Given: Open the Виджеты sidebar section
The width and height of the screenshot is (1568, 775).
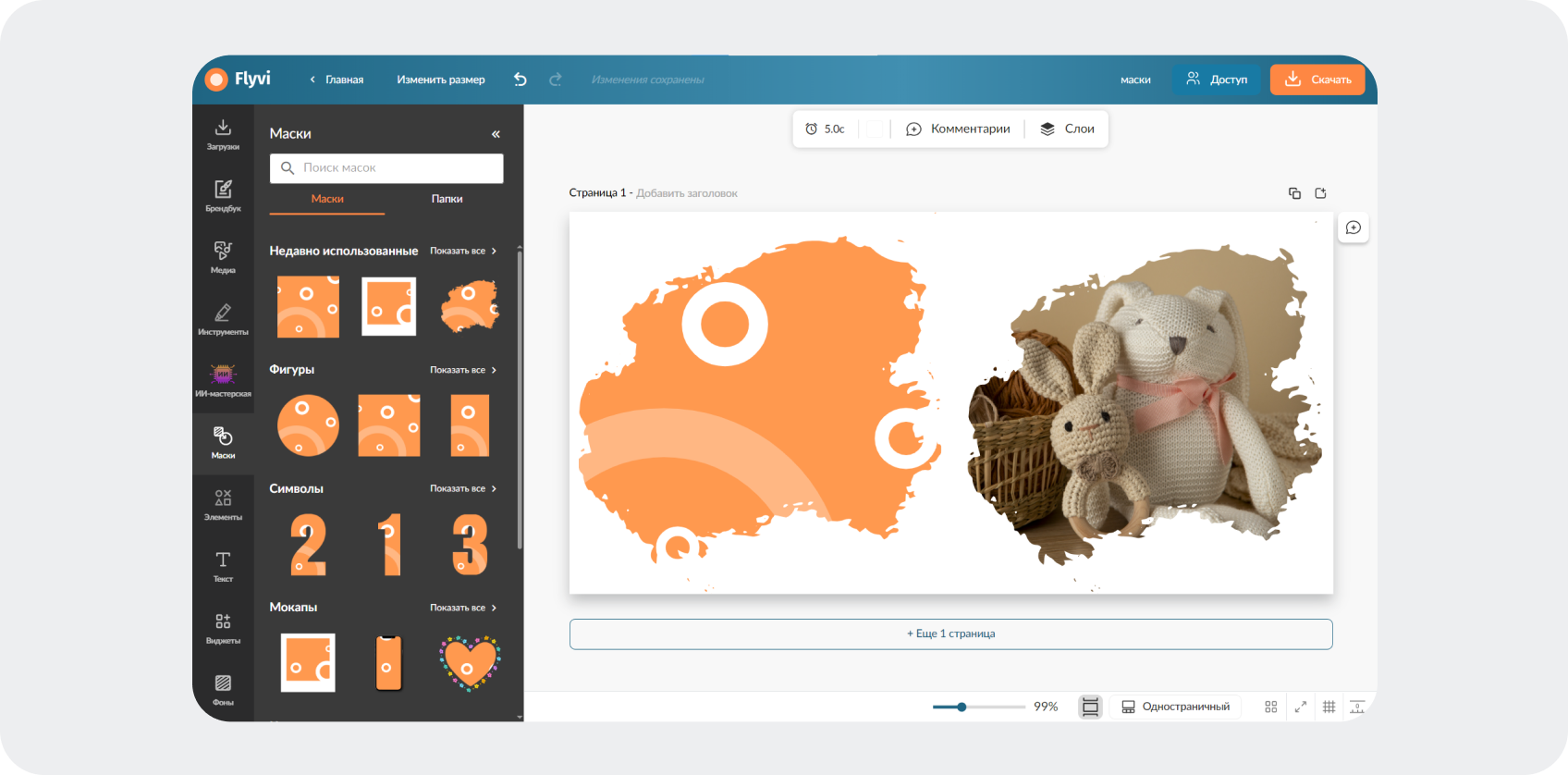Looking at the screenshot, I should [223, 628].
